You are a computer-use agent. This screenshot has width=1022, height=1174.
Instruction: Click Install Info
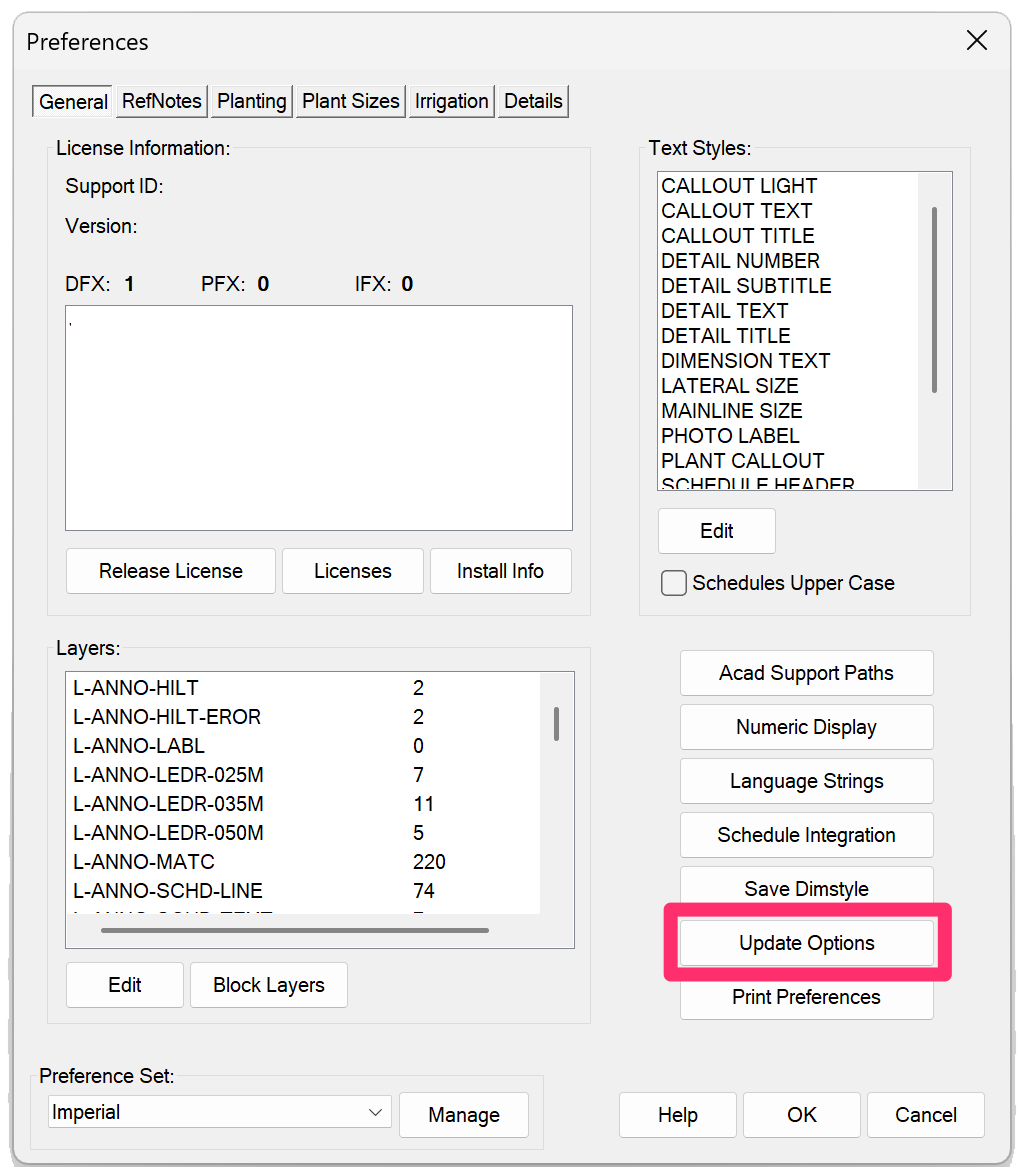[500, 571]
